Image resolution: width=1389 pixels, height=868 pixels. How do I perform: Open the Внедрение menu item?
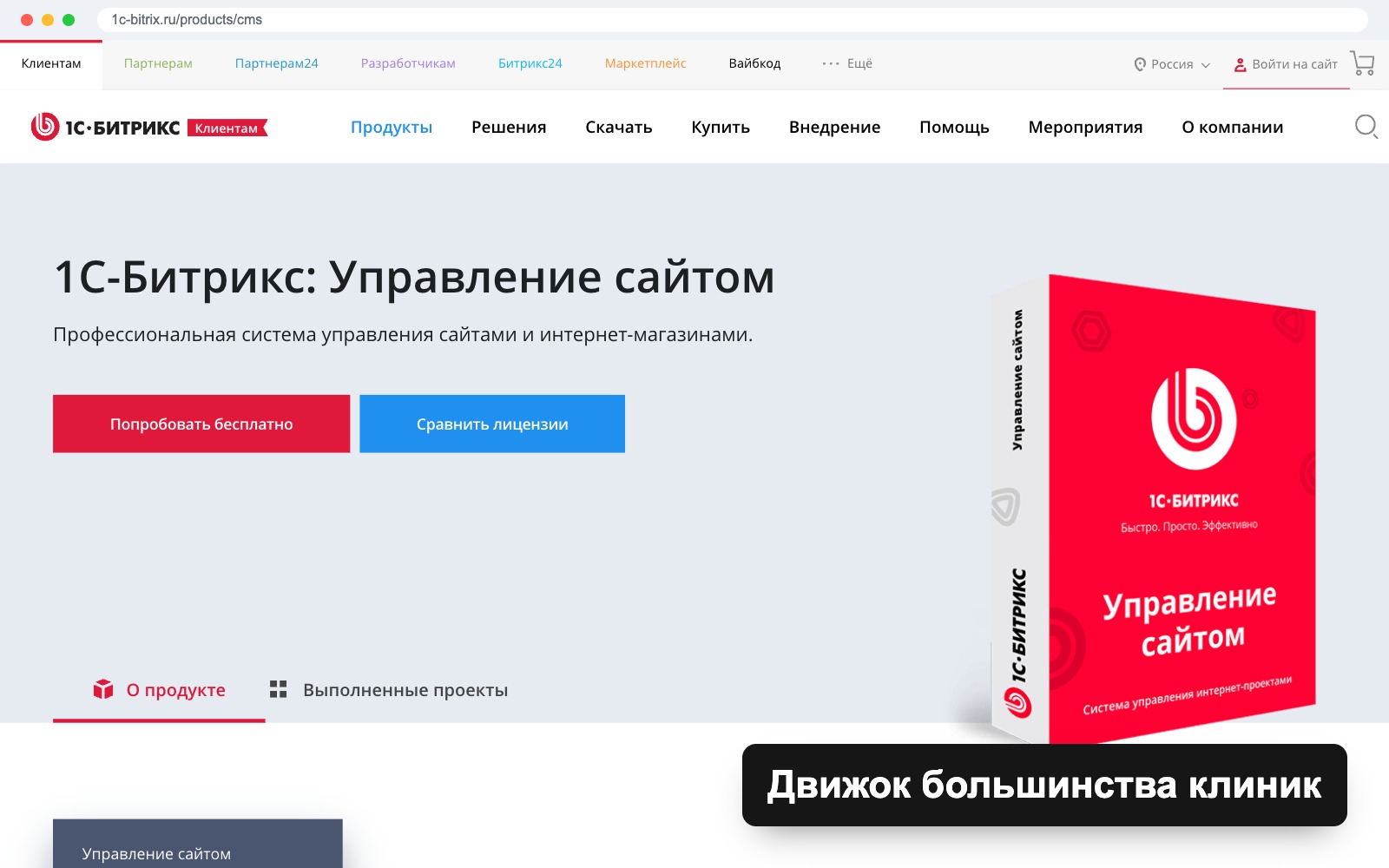(834, 127)
